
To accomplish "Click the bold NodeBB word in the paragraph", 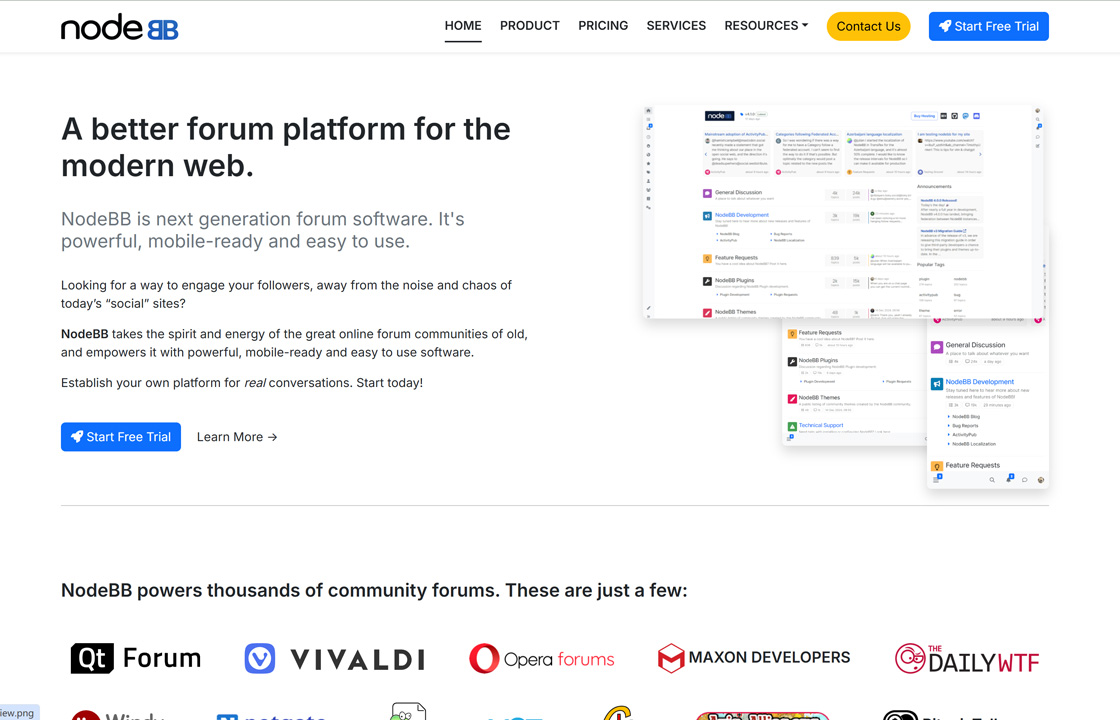I will click(84, 334).
